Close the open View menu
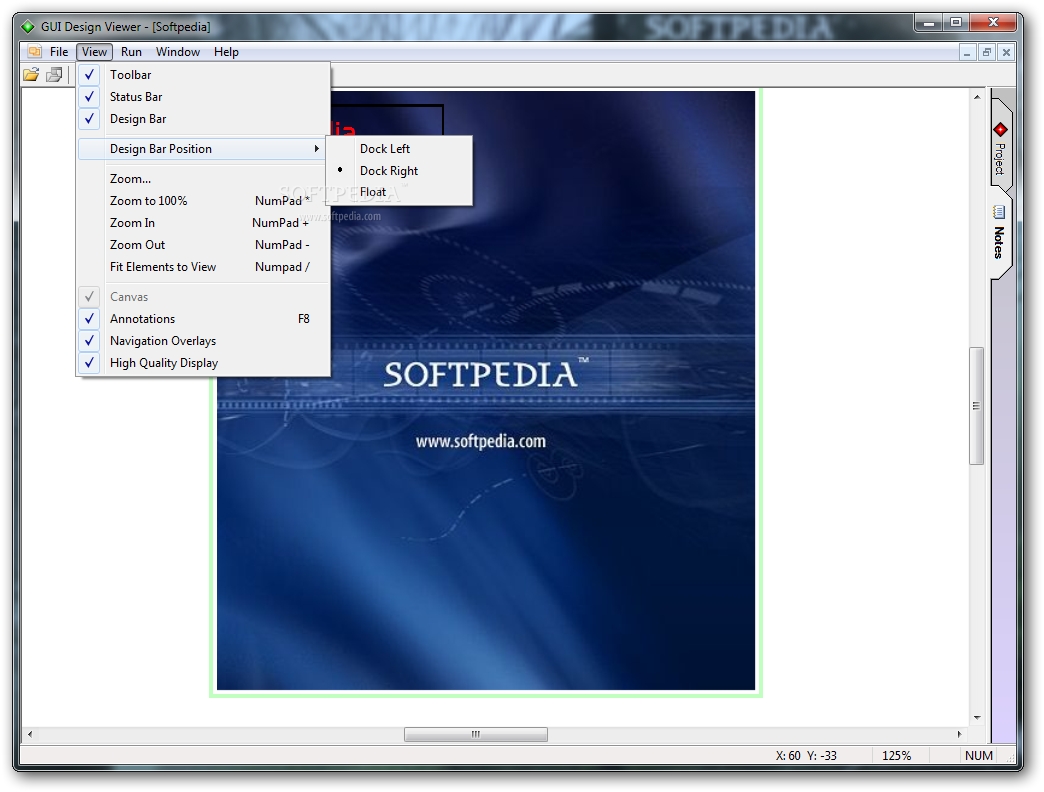 94,51
